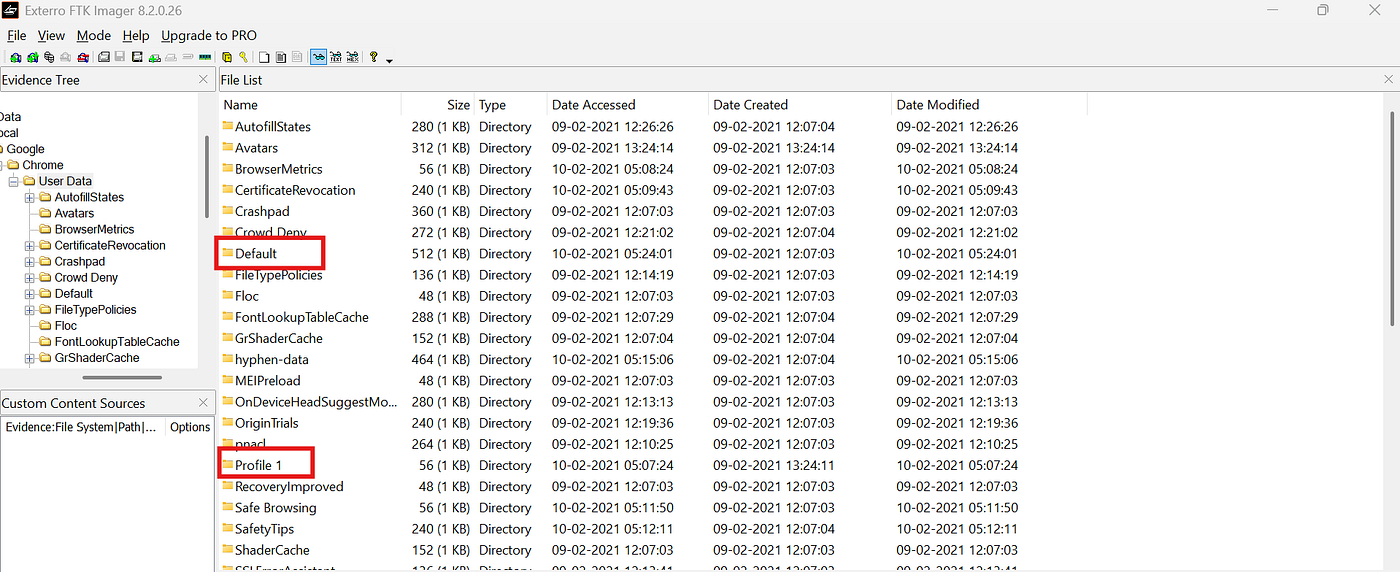Select Google folder in Evidence Tree
The image size is (1400, 572).
[26, 149]
